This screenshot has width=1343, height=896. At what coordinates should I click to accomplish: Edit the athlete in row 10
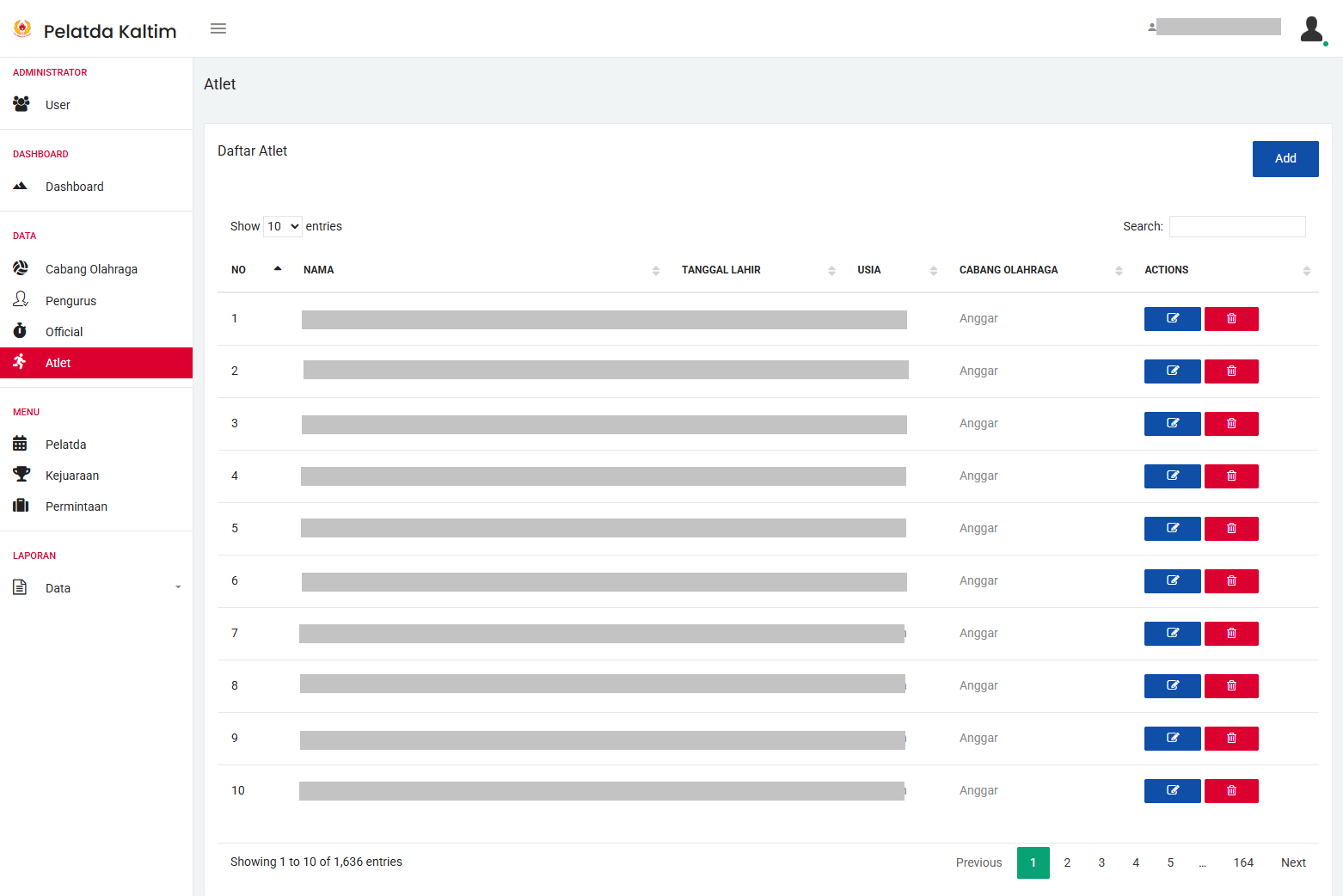tap(1172, 791)
